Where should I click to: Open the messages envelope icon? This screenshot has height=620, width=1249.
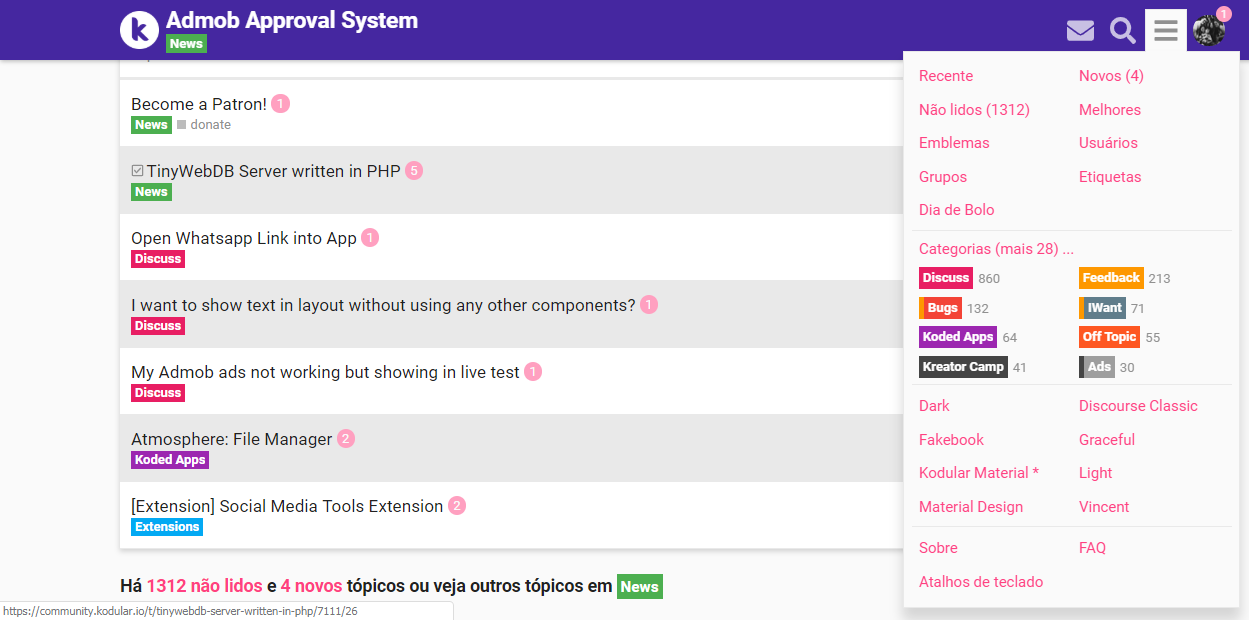[x=1080, y=31]
